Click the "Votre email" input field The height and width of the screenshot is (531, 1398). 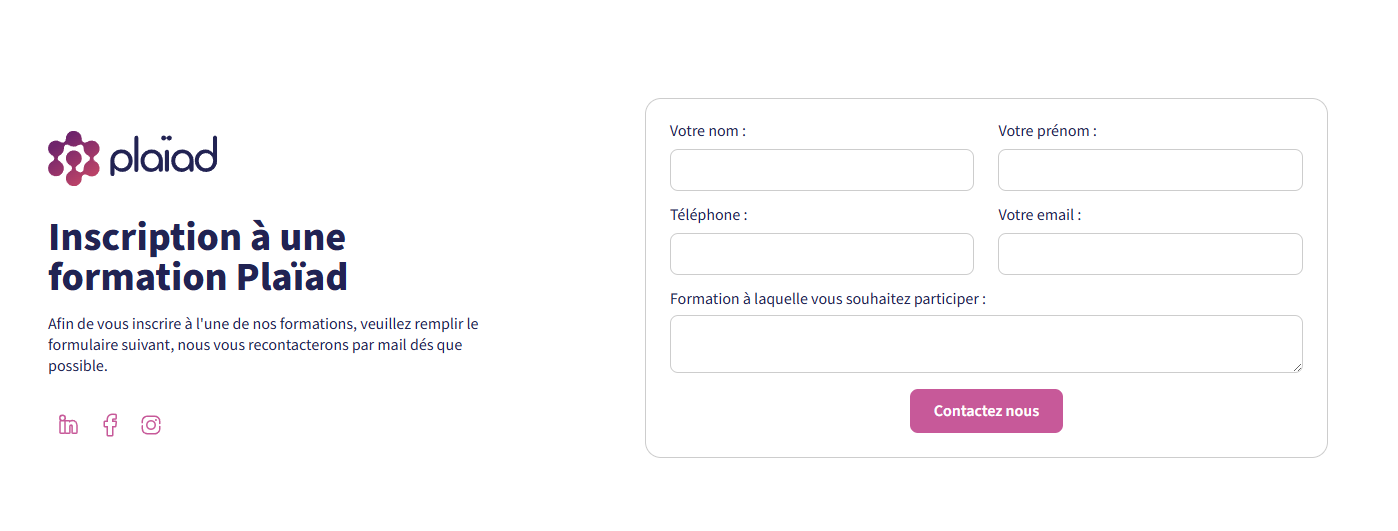tap(1150, 254)
